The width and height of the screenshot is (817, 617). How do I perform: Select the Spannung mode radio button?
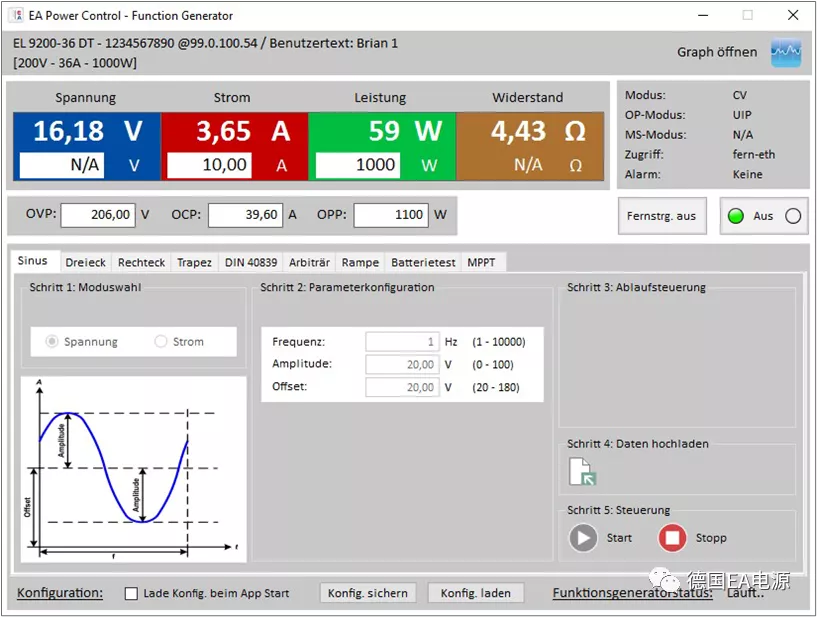(x=52, y=341)
